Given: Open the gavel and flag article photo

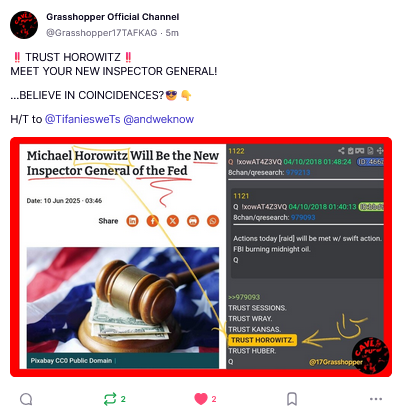Looking at the screenshot, I should [123, 300].
